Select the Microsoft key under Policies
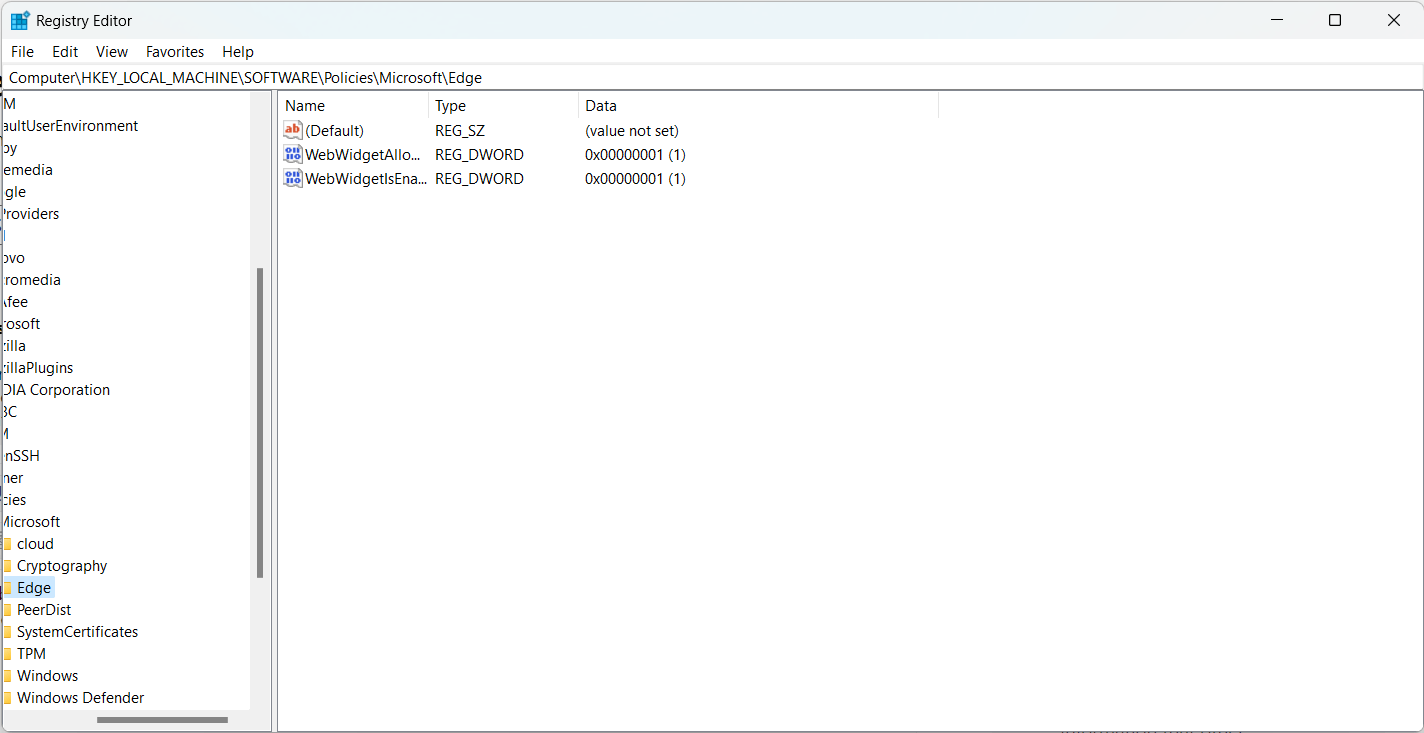Image resolution: width=1424 pixels, height=733 pixels. coord(30,522)
